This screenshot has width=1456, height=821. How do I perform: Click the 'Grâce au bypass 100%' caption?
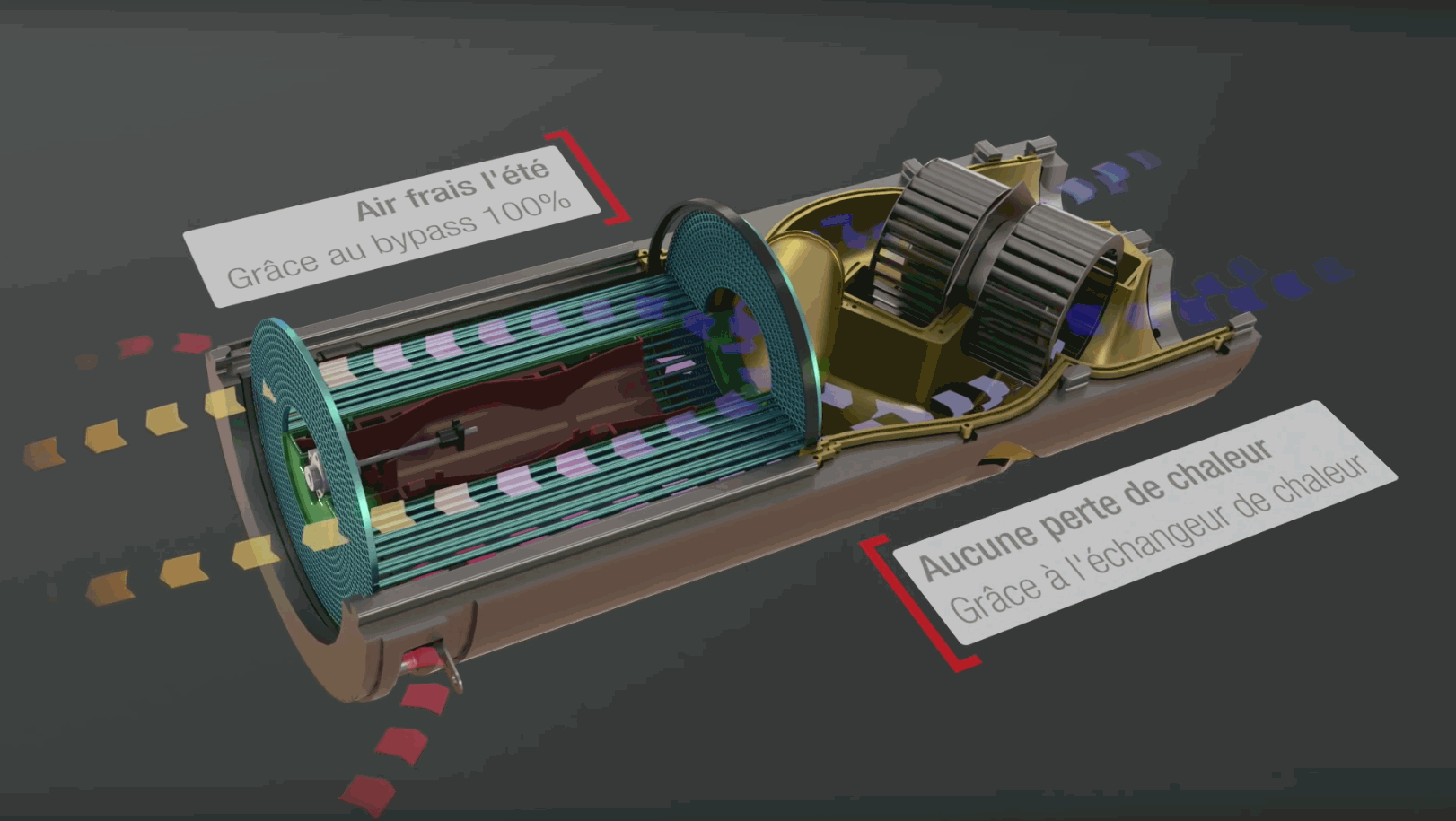point(399,240)
